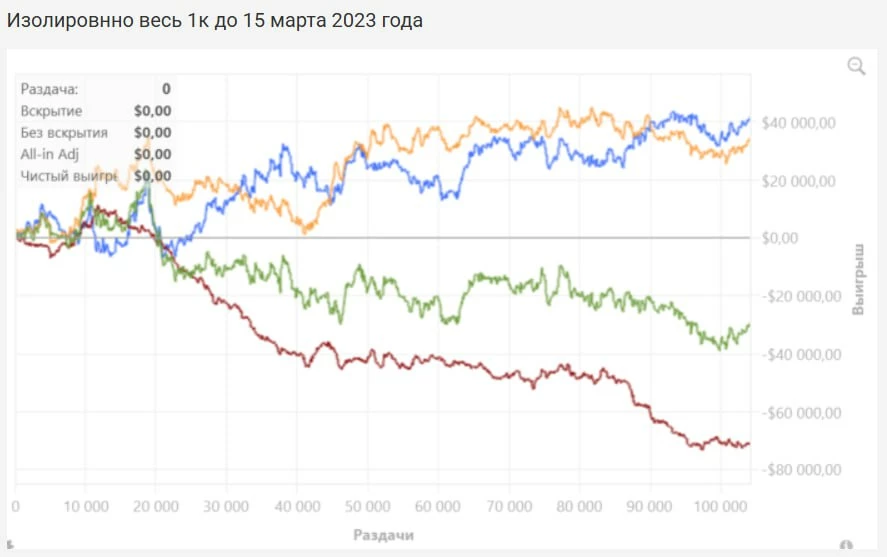Click the magnifier zoom icon on chart
The width and height of the screenshot is (887, 557).
(x=856, y=66)
